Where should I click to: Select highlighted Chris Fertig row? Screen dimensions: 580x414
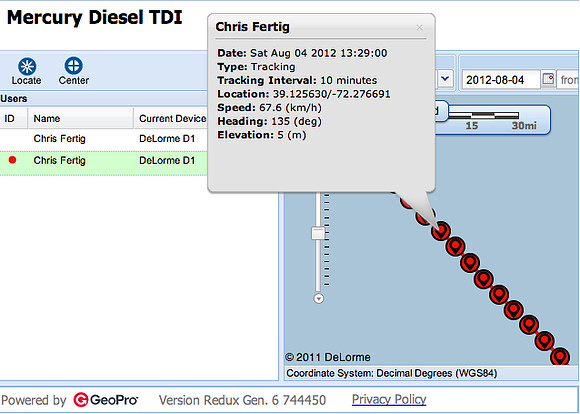point(104,161)
